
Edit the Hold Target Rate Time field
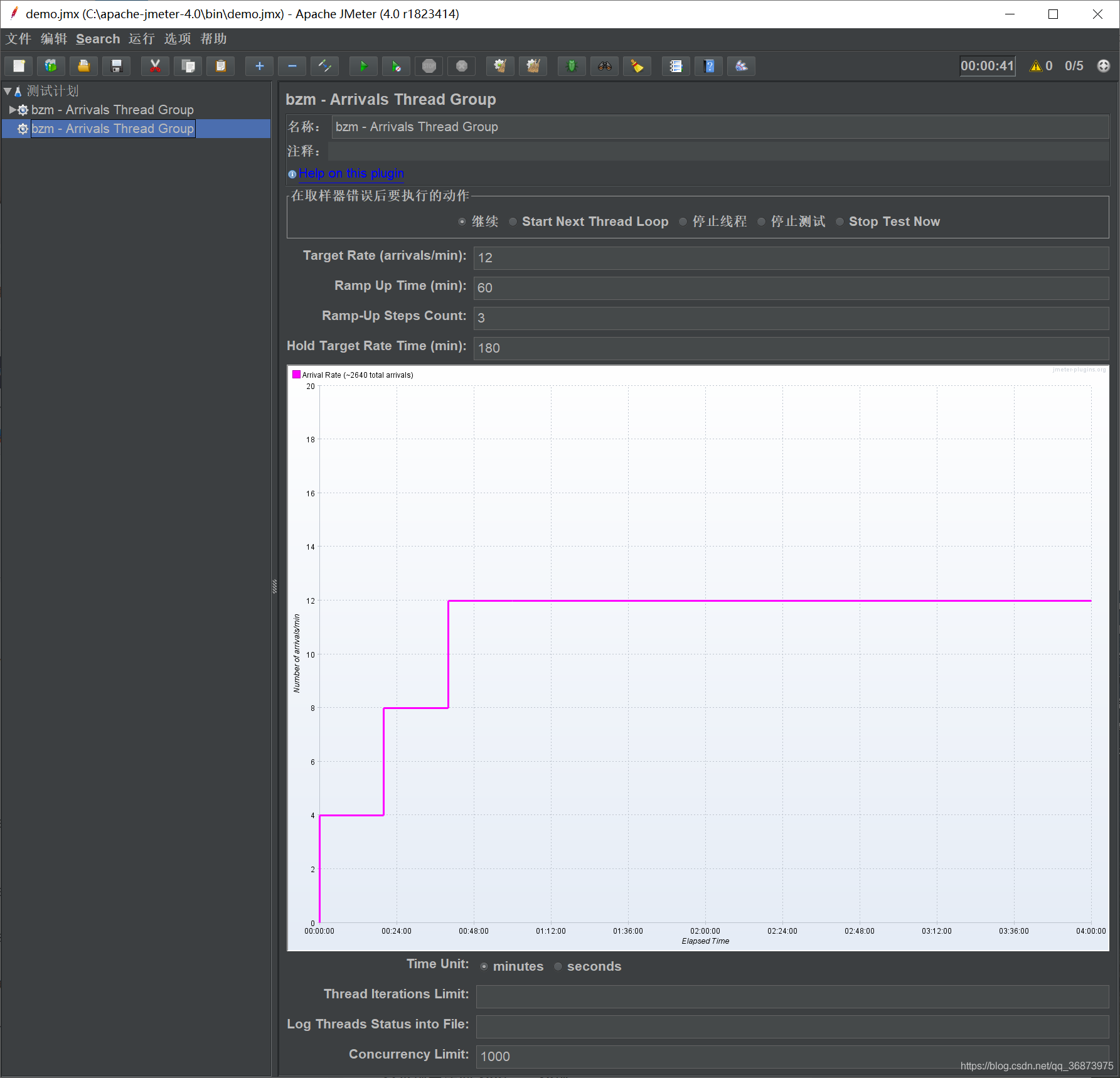coord(791,348)
